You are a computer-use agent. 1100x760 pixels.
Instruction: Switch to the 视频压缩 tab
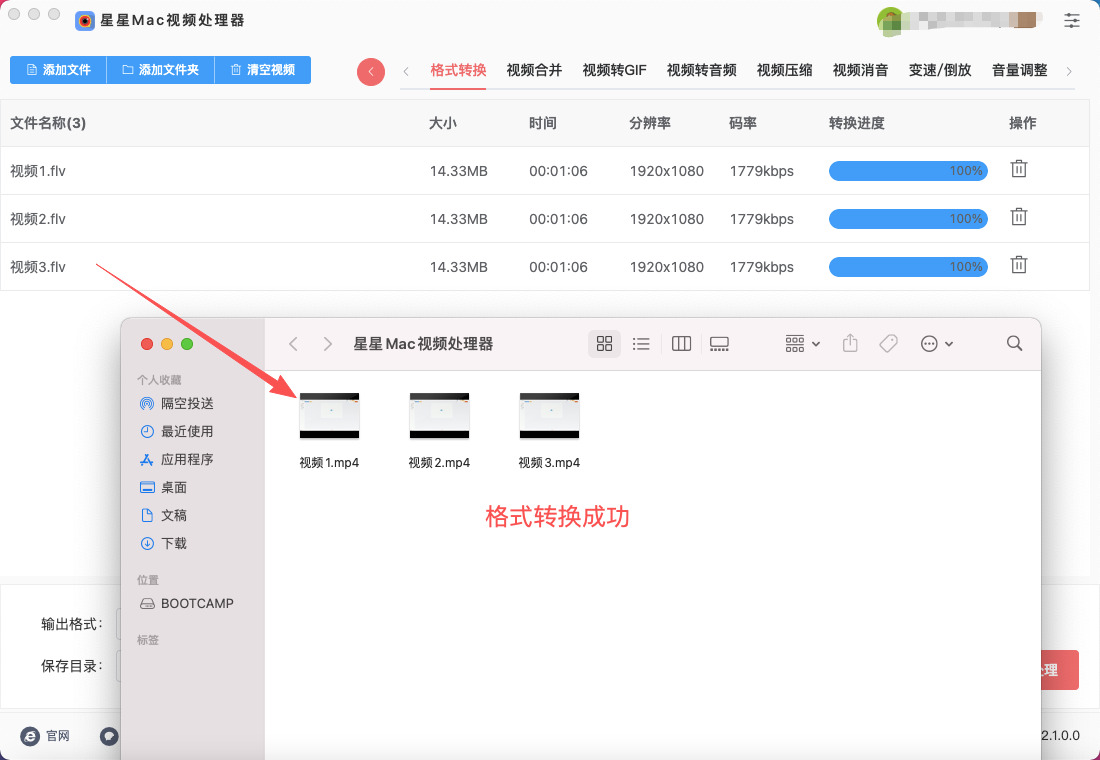(784, 70)
